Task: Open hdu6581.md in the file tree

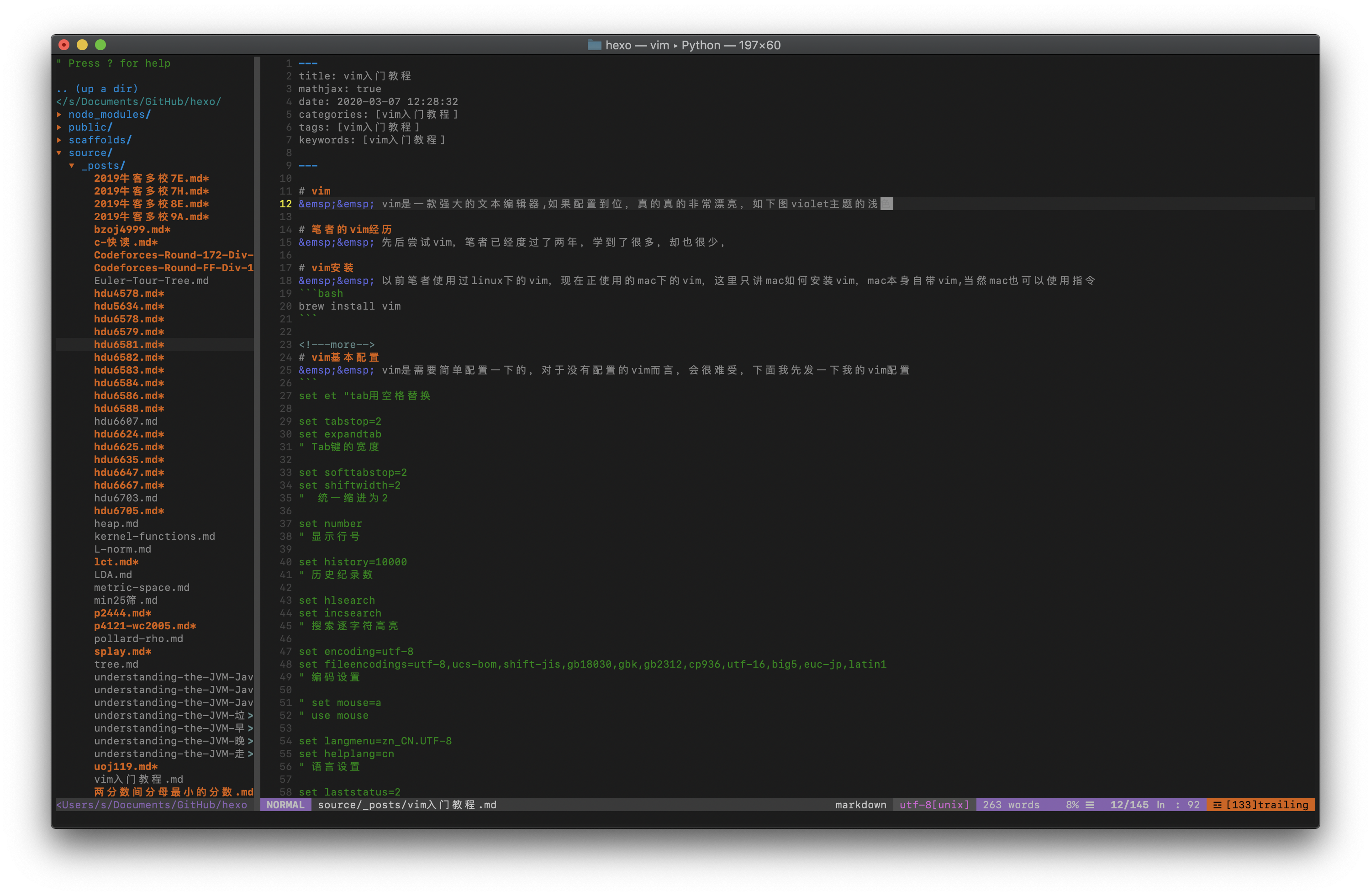Action: pyautogui.click(x=129, y=345)
